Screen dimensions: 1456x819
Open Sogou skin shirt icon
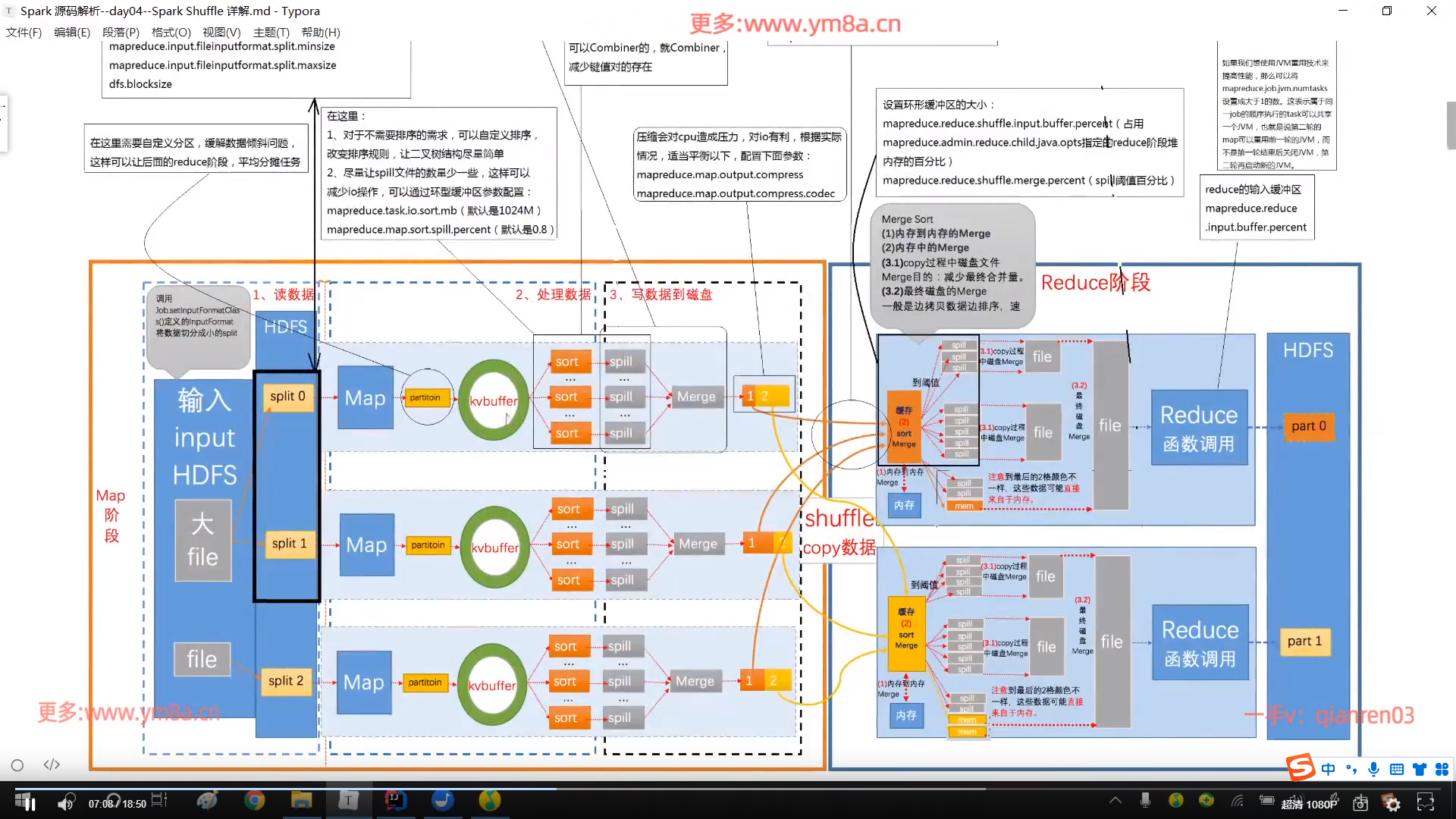click(x=1419, y=769)
